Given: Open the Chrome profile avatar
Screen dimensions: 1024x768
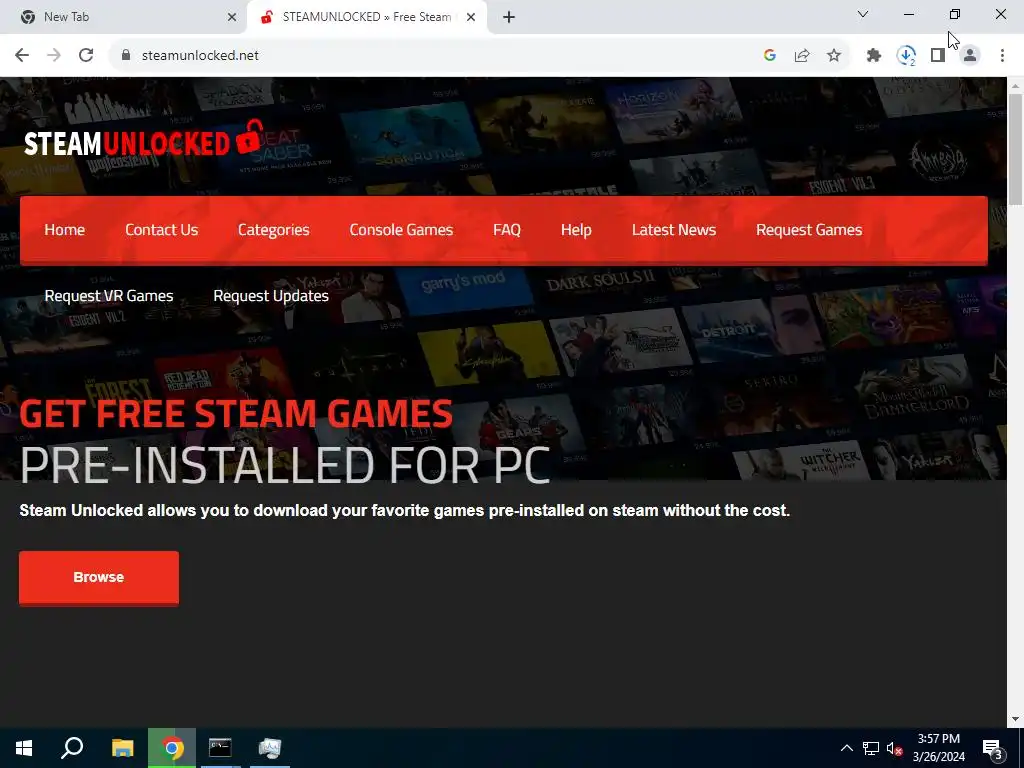Looking at the screenshot, I should tap(970, 56).
